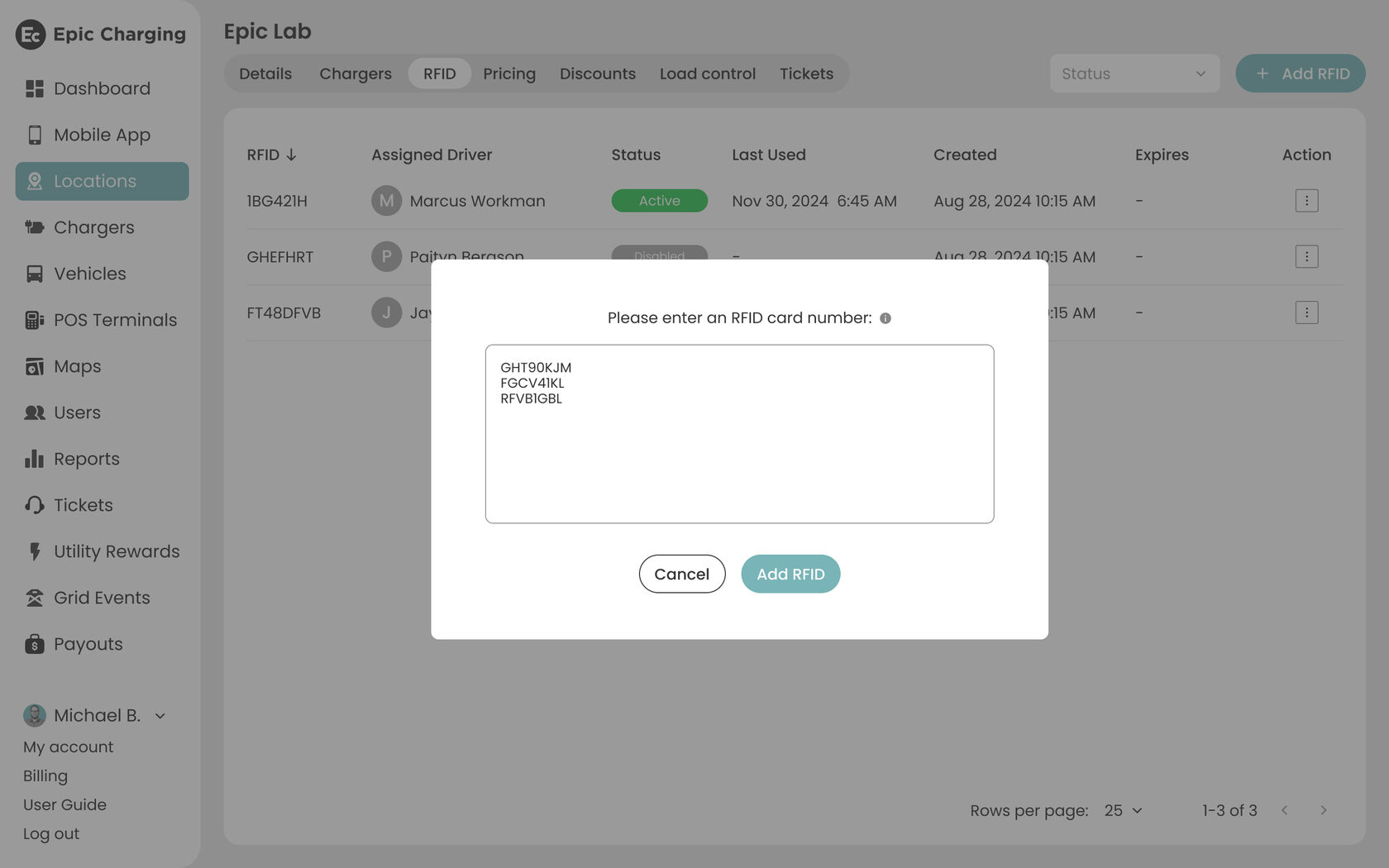Click the Expires column header
Viewport: 1389px width, 868px height.
1162,155
